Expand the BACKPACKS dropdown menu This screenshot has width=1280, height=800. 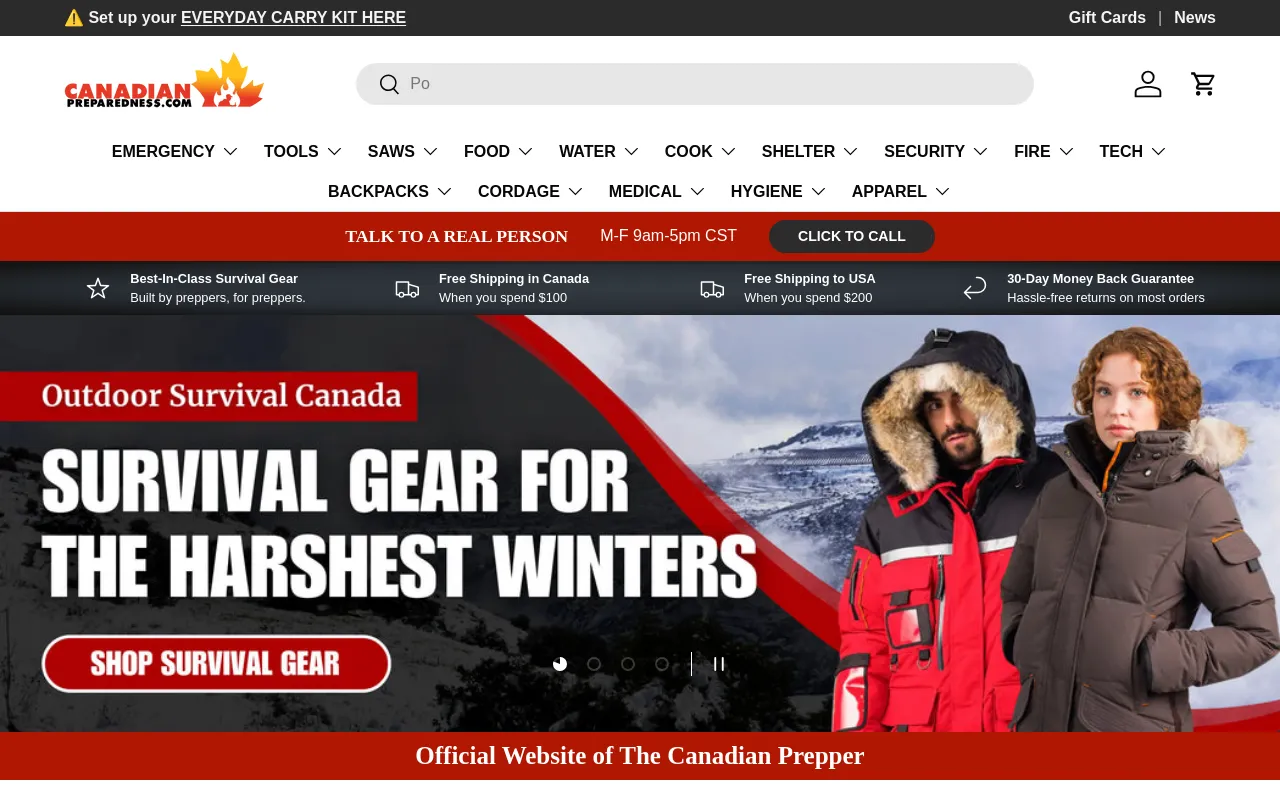[x=390, y=191]
